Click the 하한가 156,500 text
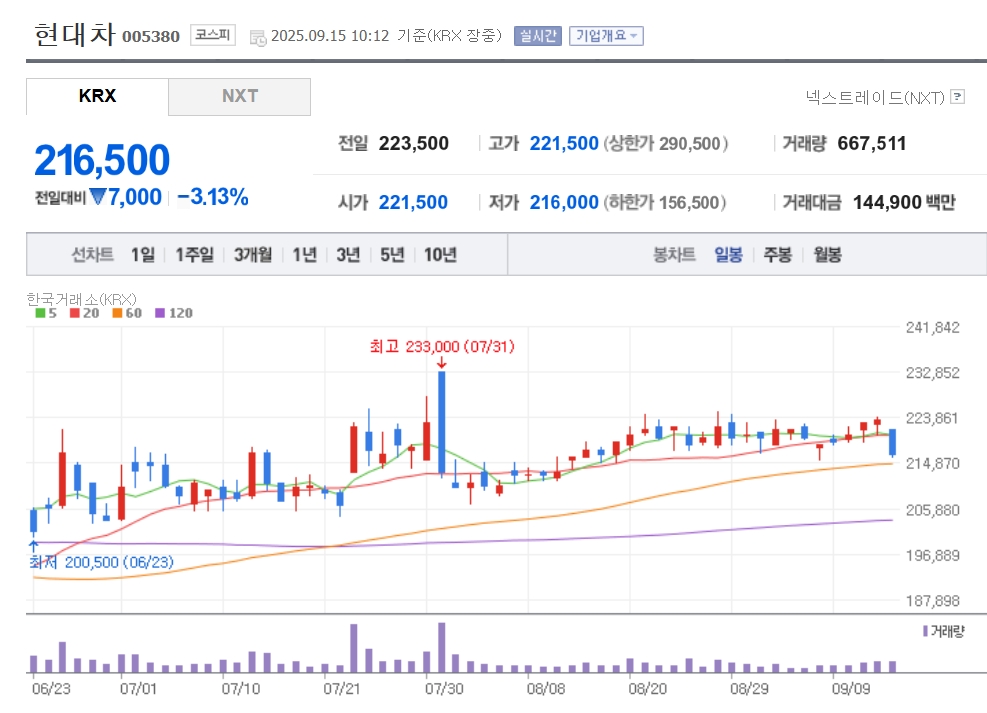Screen dimensions: 987x713 click(665, 202)
